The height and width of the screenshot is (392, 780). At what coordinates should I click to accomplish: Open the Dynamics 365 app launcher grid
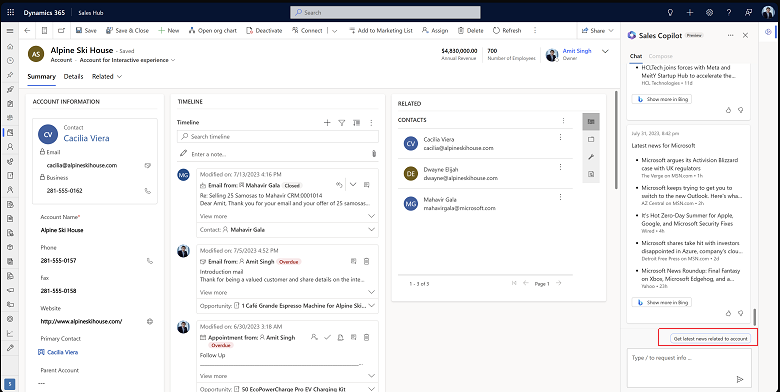click(x=10, y=12)
